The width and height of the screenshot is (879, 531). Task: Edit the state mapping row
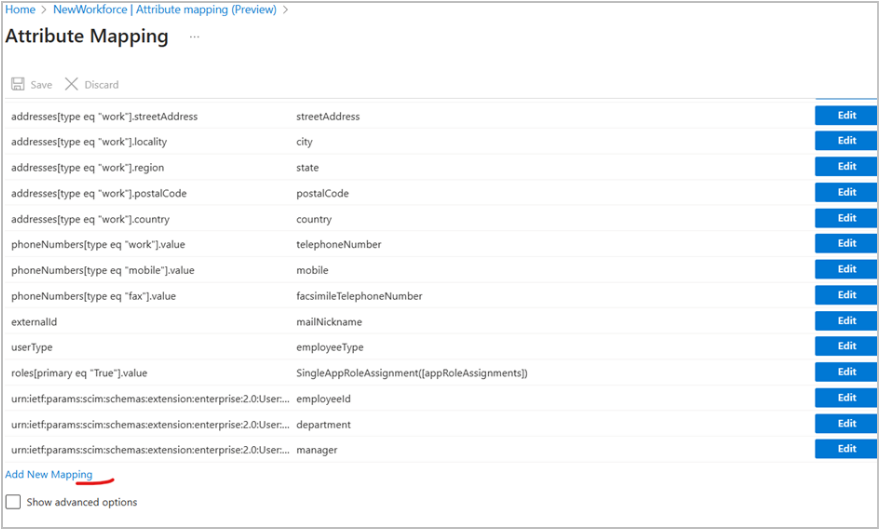[x=846, y=167]
